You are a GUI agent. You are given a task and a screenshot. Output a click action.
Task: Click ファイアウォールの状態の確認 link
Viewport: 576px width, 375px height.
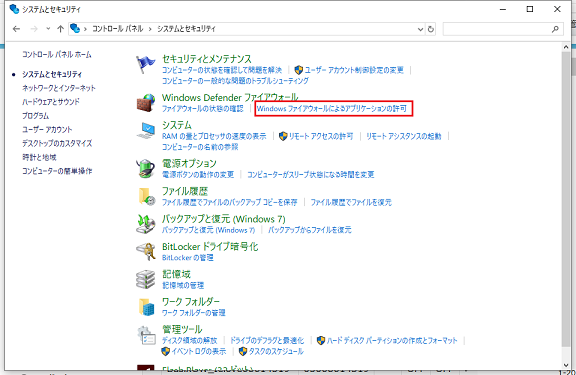coord(203,109)
